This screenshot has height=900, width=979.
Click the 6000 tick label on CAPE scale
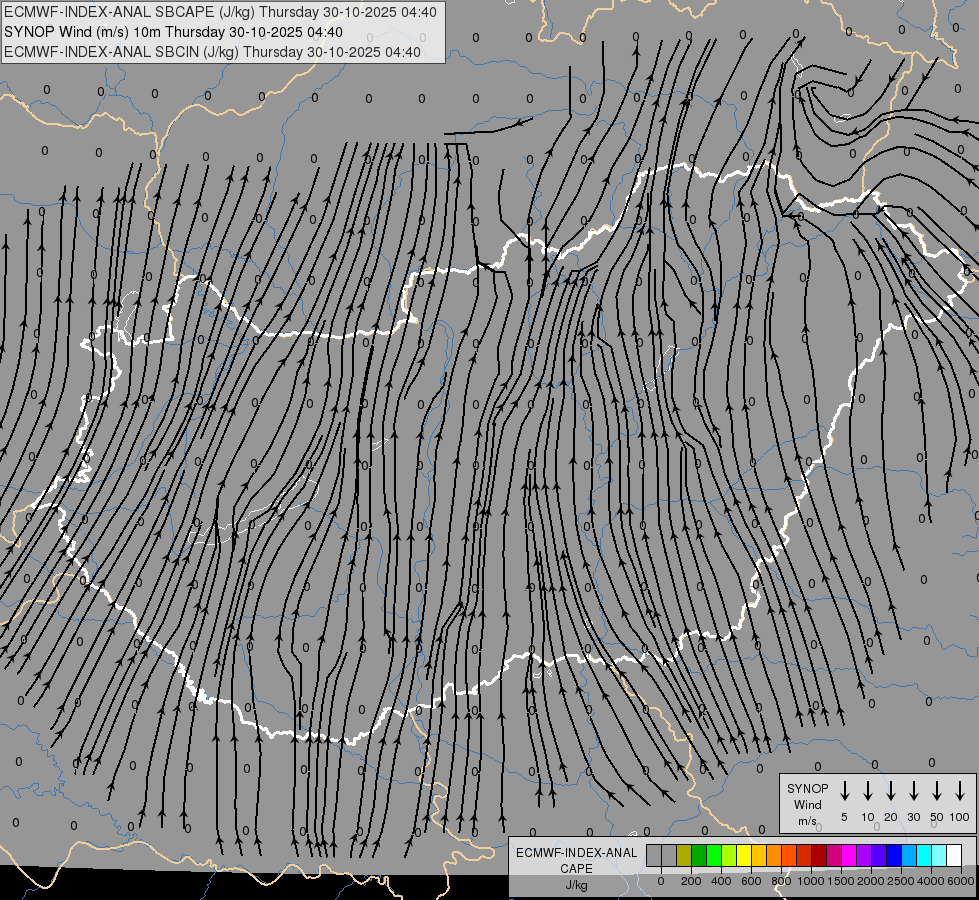point(960,881)
